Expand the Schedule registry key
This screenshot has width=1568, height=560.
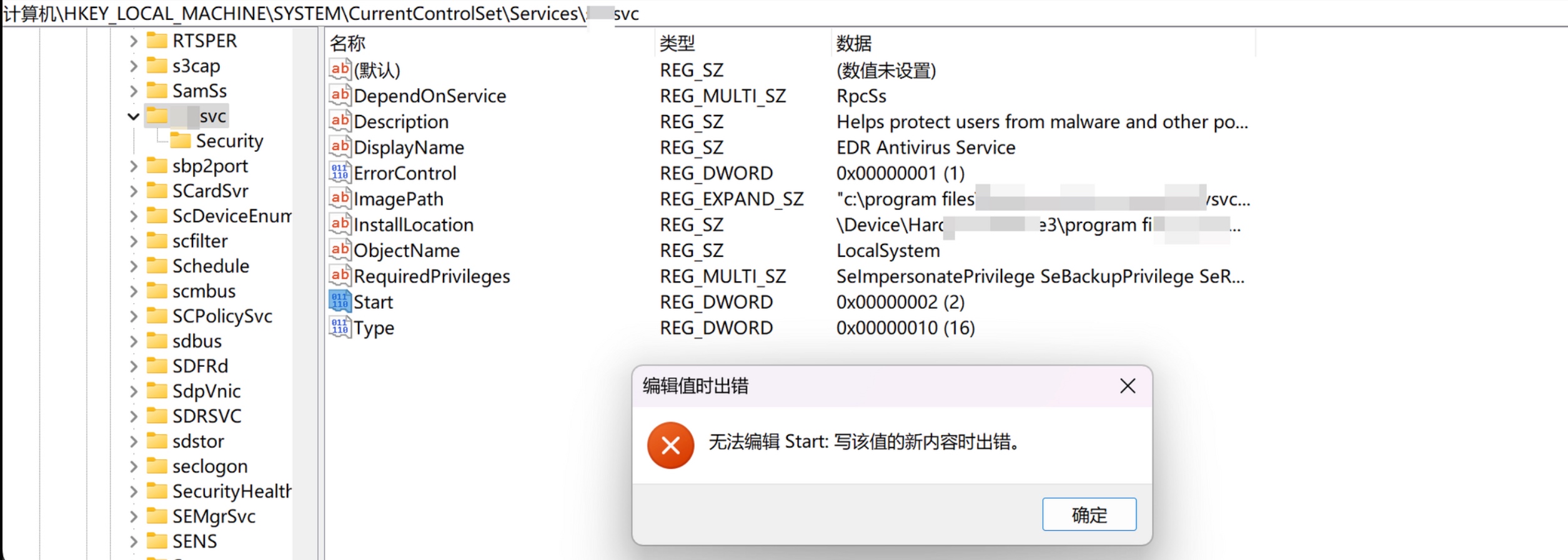pyautogui.click(x=133, y=266)
